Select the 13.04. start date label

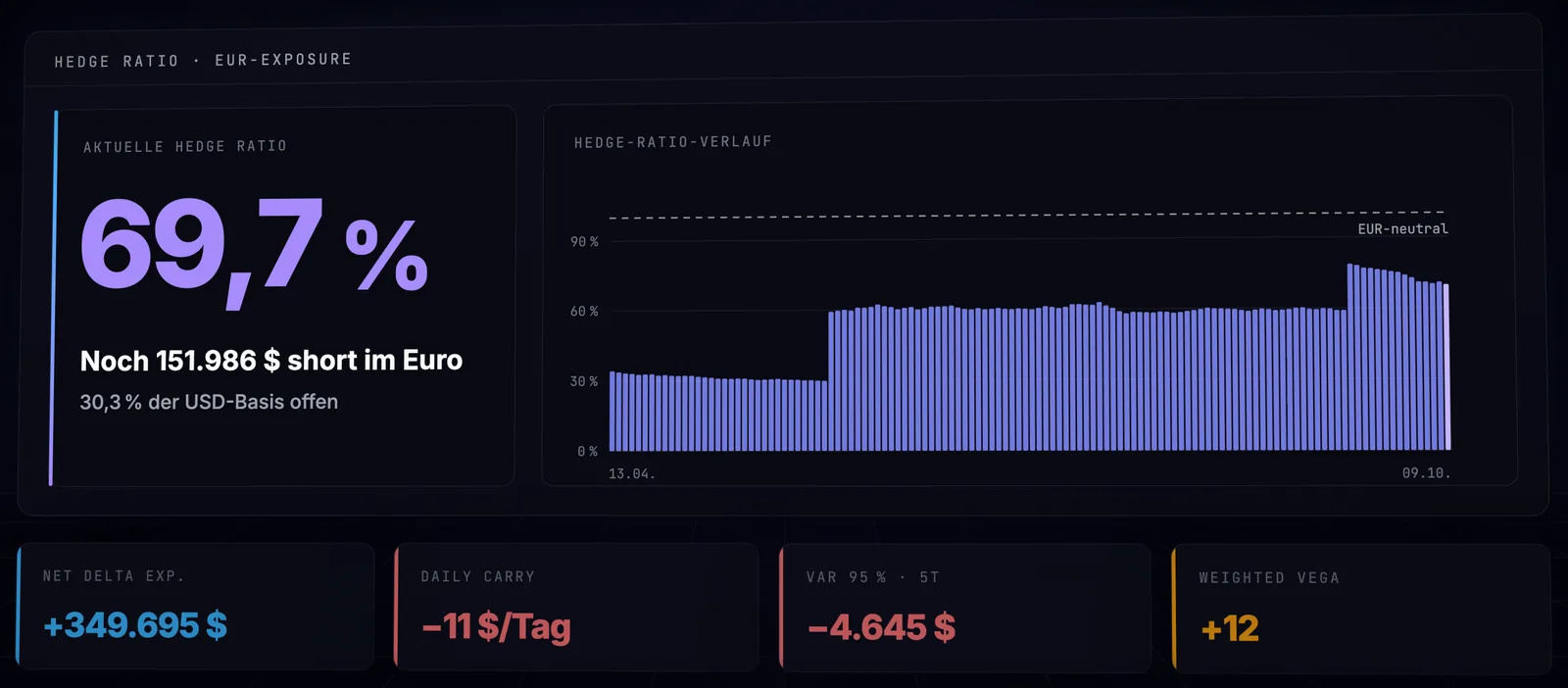coord(632,473)
